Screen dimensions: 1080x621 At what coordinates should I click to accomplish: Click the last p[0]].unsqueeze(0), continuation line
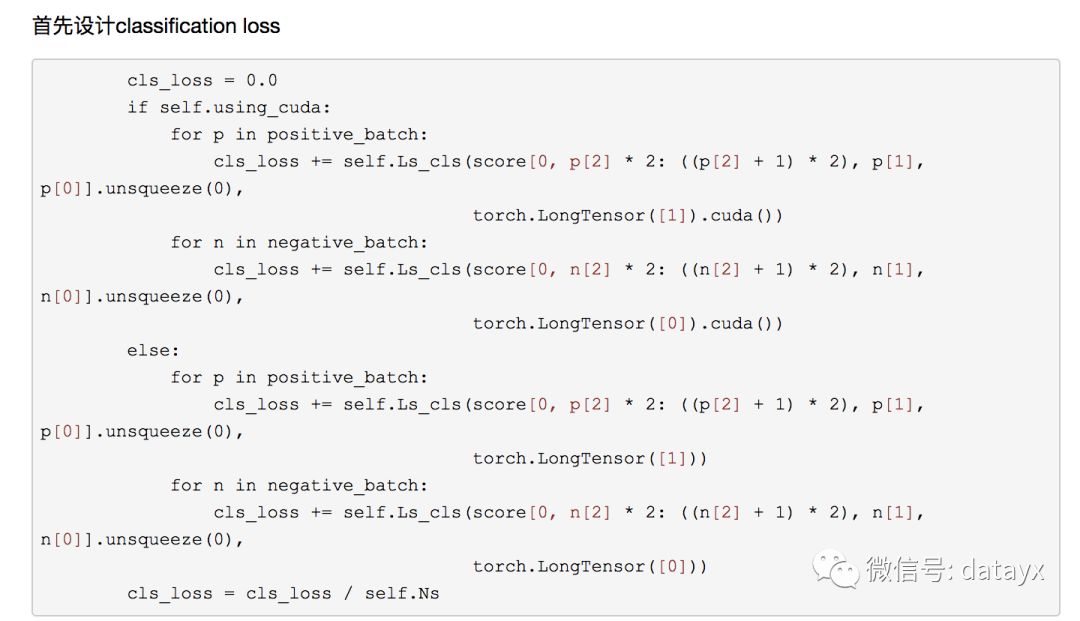(142, 432)
